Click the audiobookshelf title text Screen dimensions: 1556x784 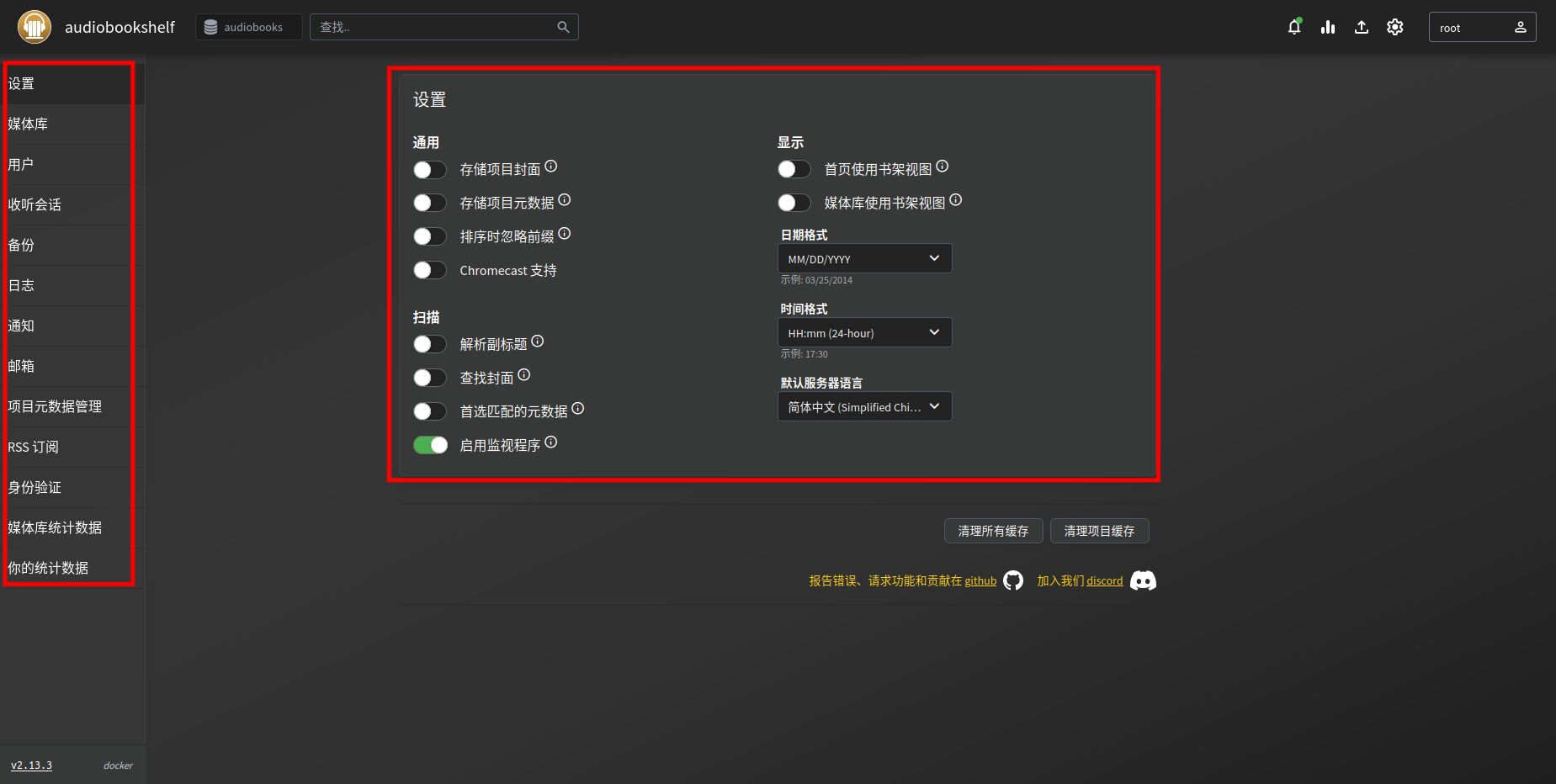[119, 27]
